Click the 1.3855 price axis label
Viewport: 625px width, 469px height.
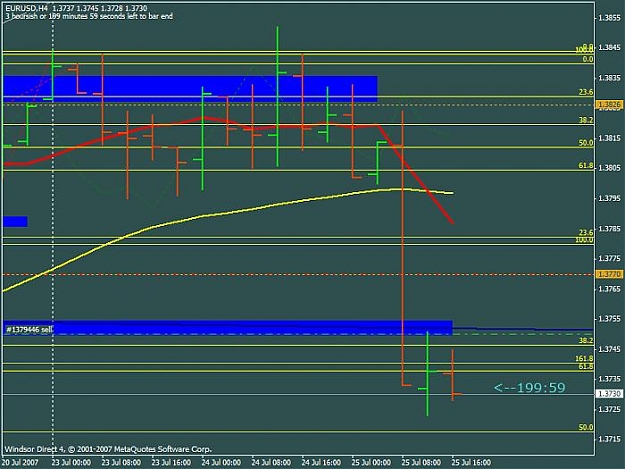coord(610,18)
